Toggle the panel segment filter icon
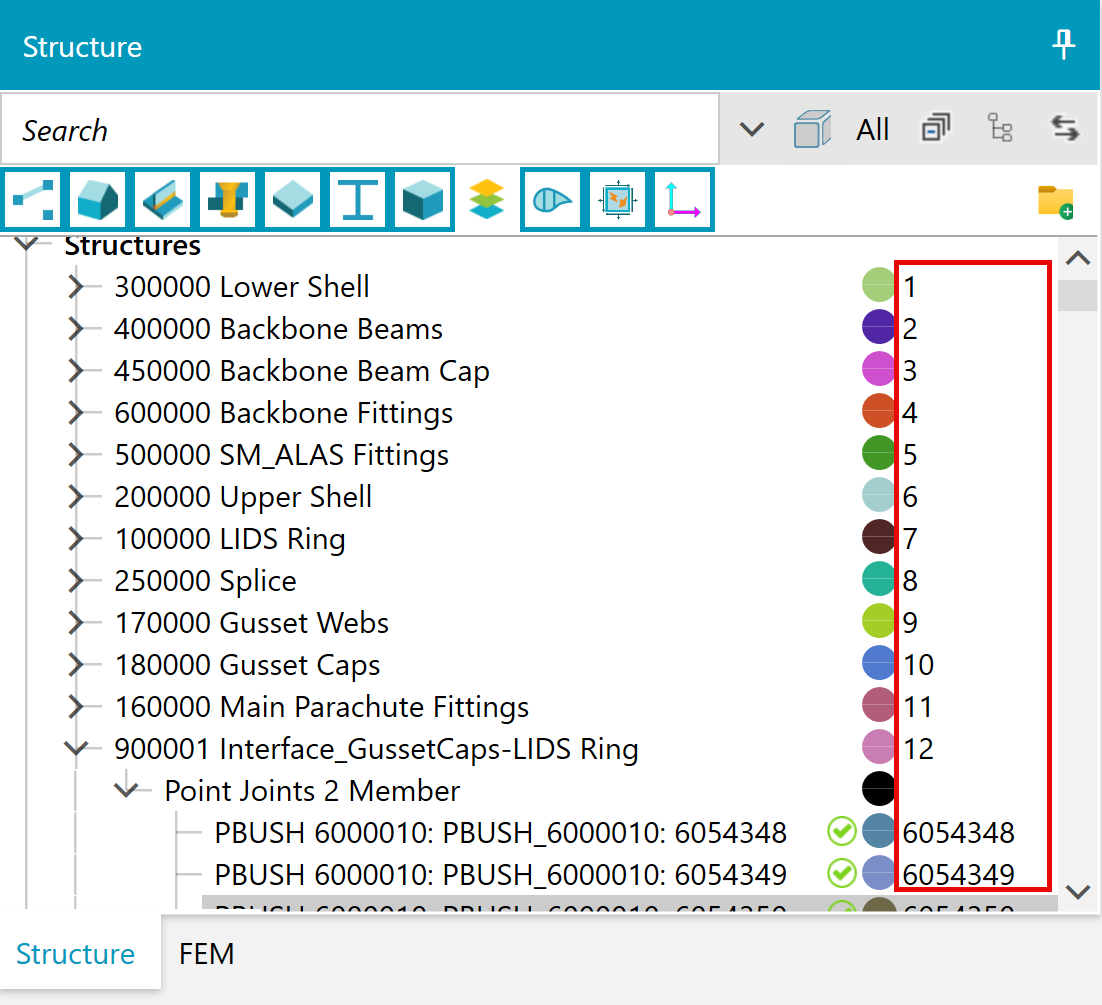 [98, 200]
